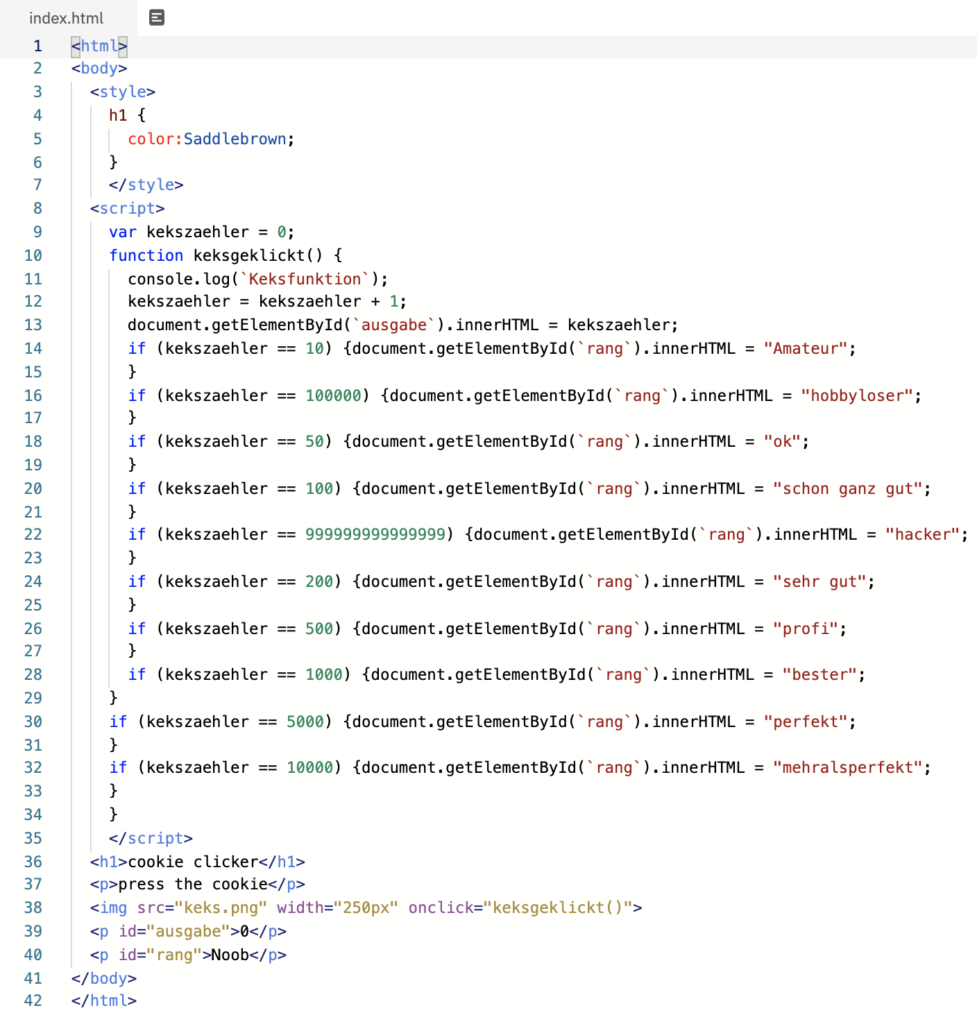Click the h1 selector on line 4

[118, 116]
